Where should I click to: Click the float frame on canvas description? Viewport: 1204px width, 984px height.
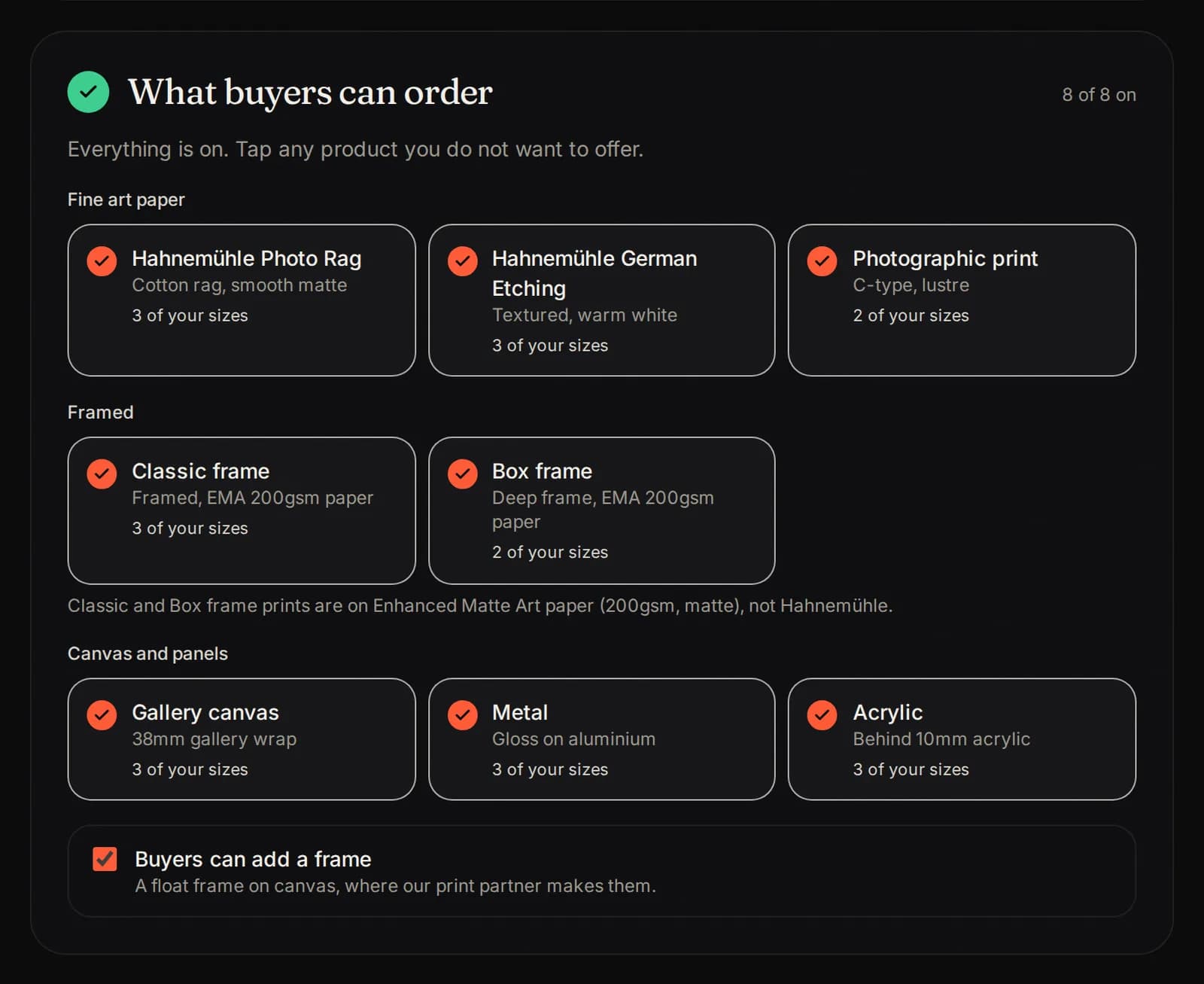(396, 886)
